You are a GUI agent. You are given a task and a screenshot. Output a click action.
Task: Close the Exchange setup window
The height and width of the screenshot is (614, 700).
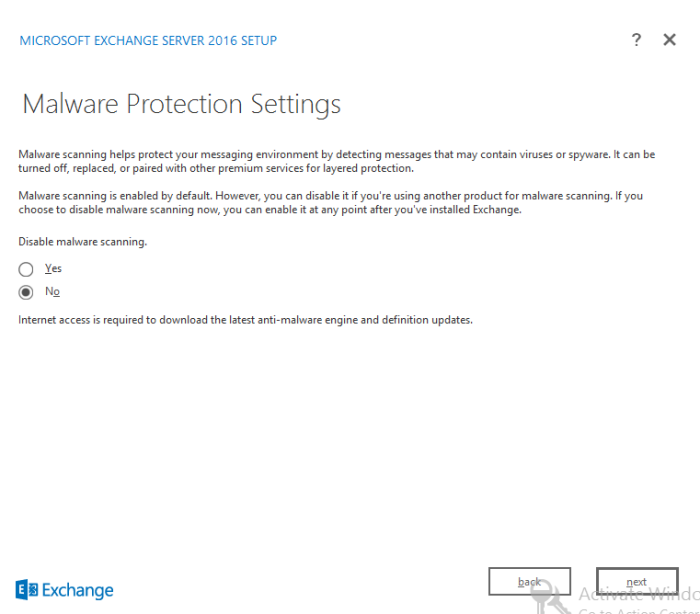[x=669, y=40]
